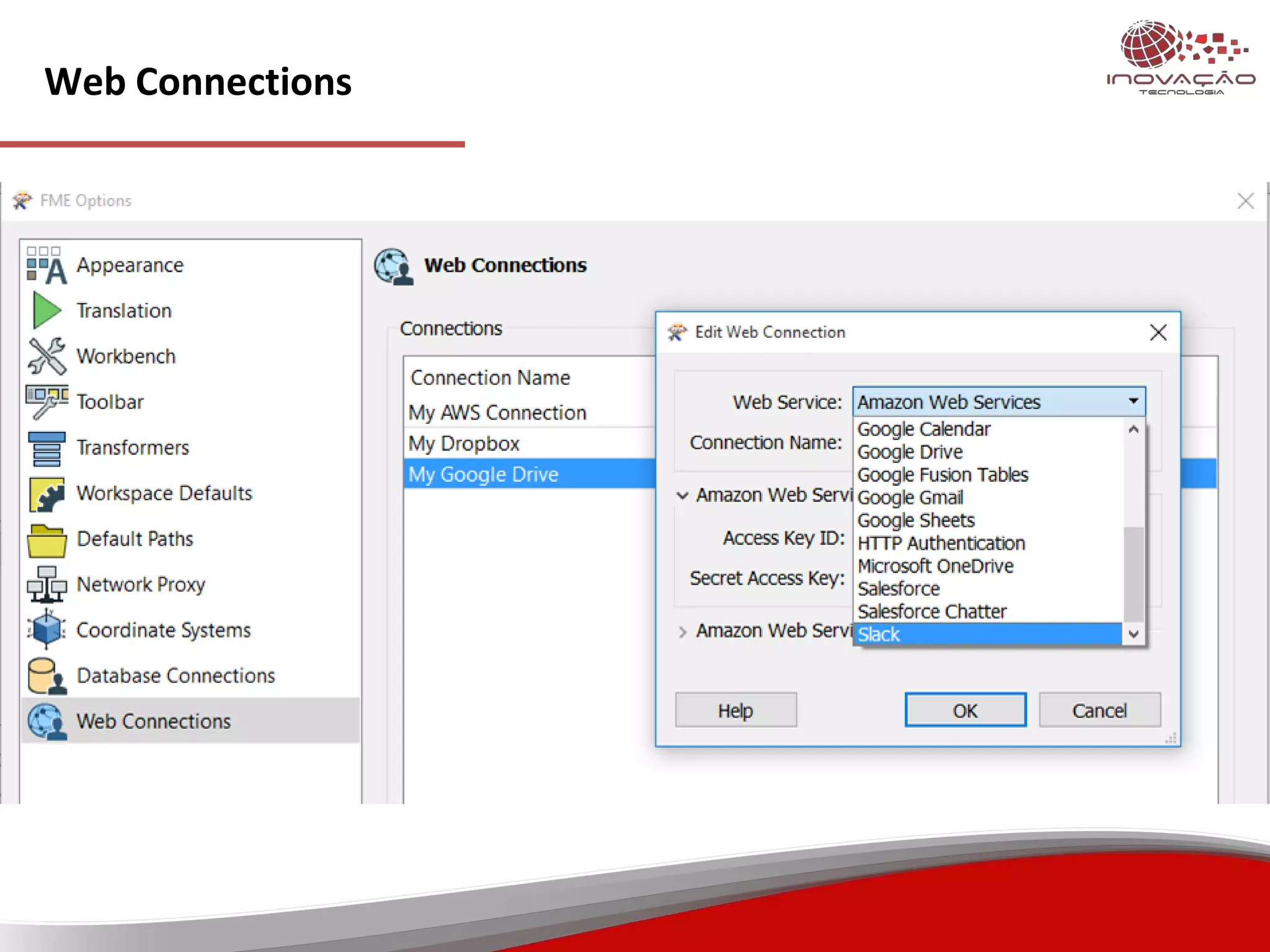Choose Google Drive from the list
The image size is (1270, 952).
988,452
